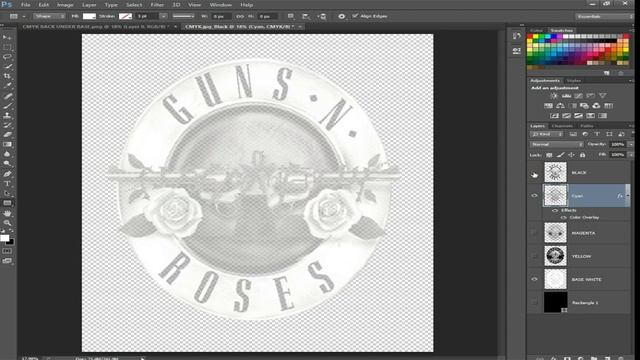Add a Hue/Saturation adjustment
This screenshot has width=640, height=360.
(548, 106)
